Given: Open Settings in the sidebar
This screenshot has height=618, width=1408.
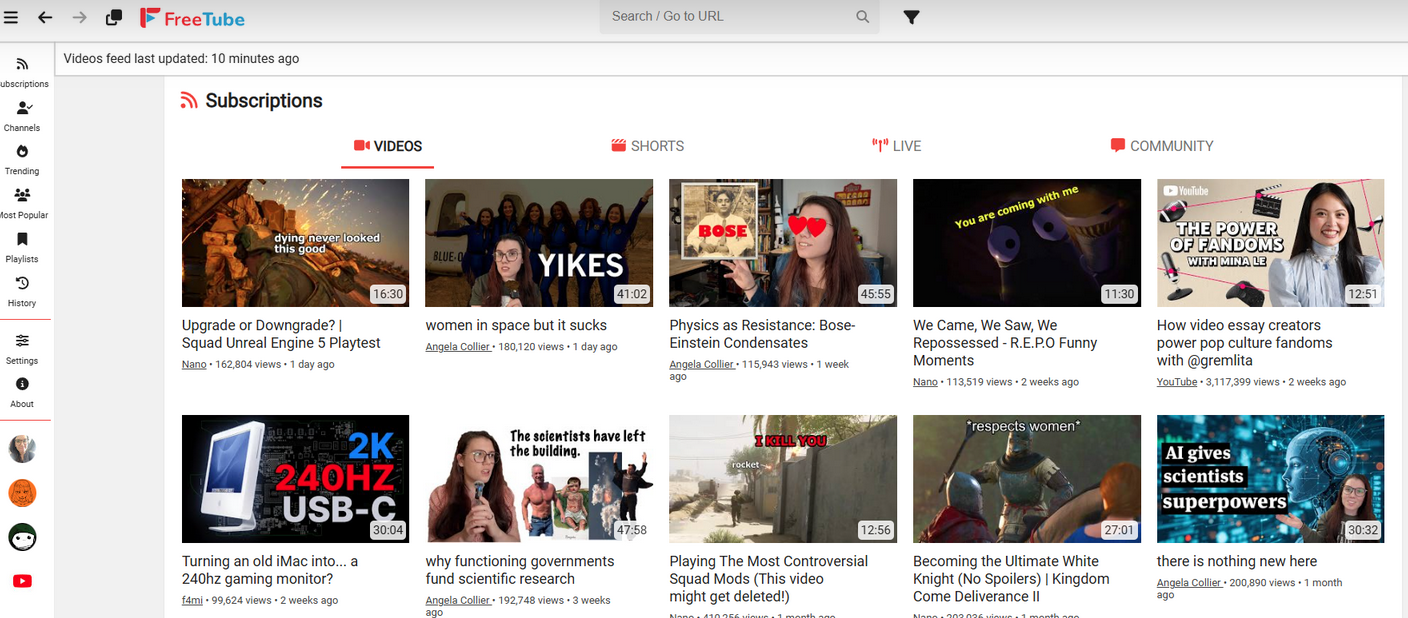Looking at the screenshot, I should (x=22, y=348).
